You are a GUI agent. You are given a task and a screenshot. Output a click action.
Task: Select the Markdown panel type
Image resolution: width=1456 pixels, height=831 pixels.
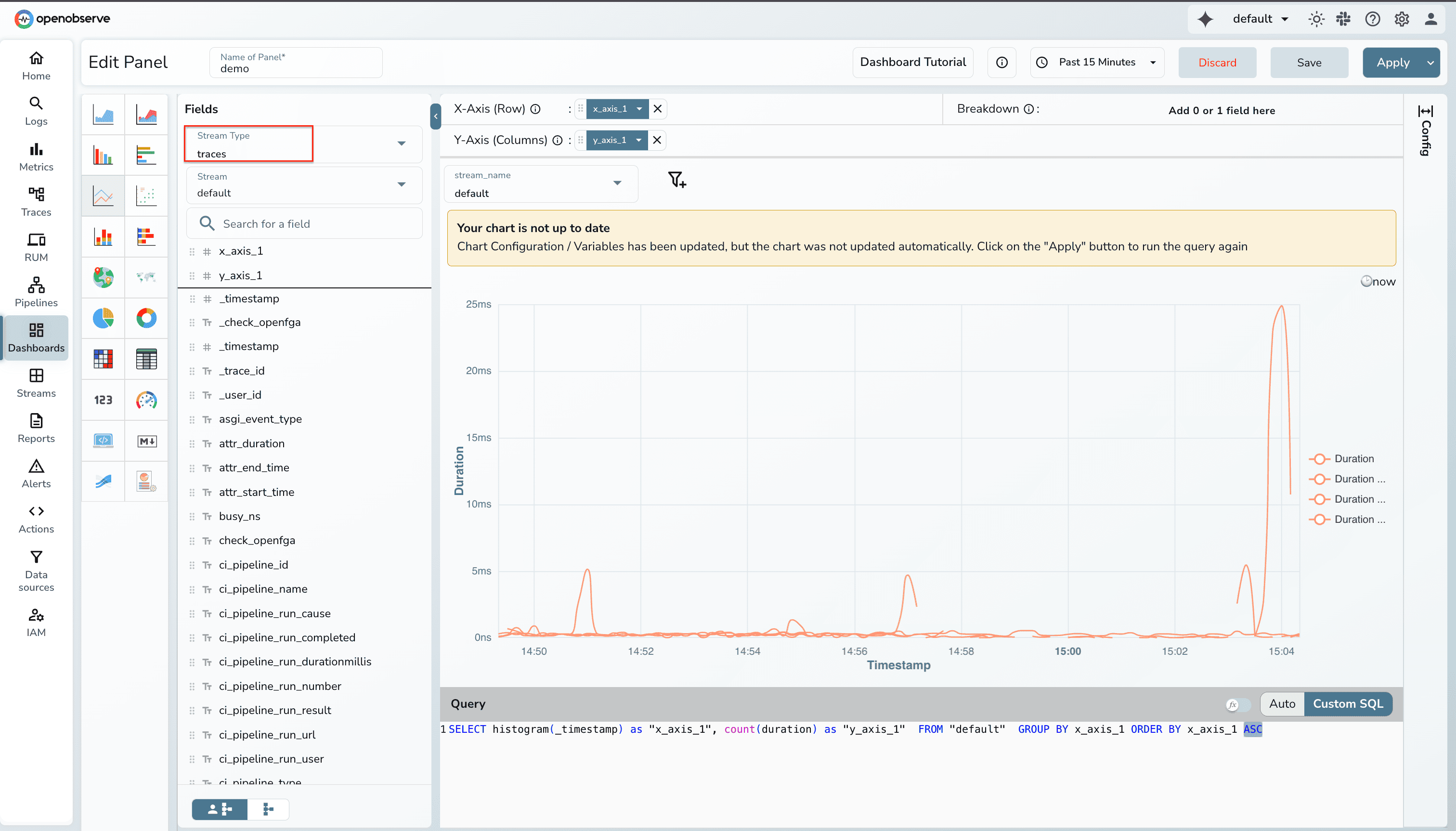tap(147, 441)
